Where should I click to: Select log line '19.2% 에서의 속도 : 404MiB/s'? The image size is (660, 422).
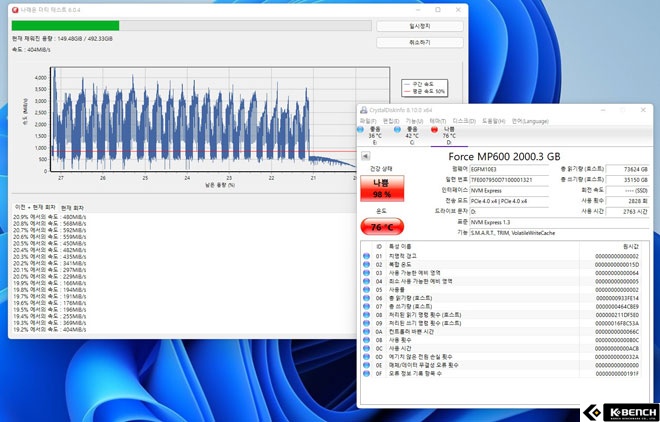(x=50, y=330)
